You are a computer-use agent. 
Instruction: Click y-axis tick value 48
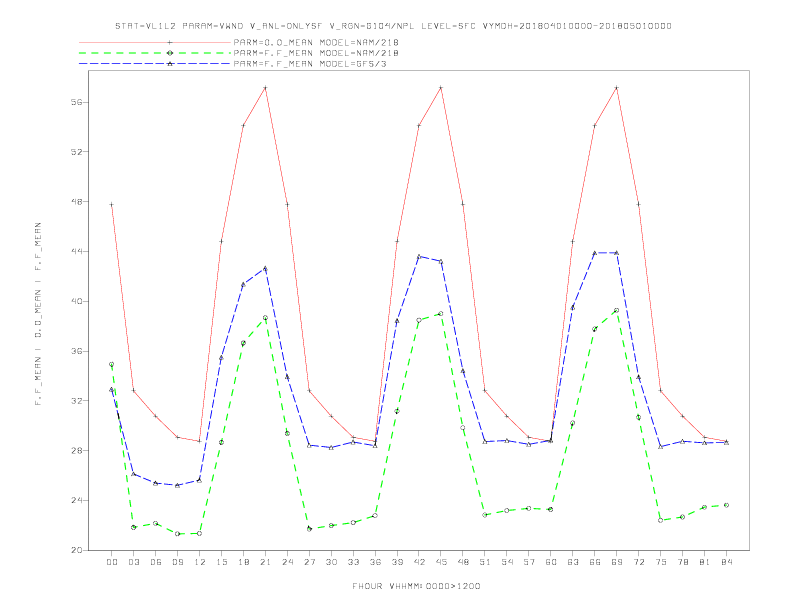click(76, 201)
